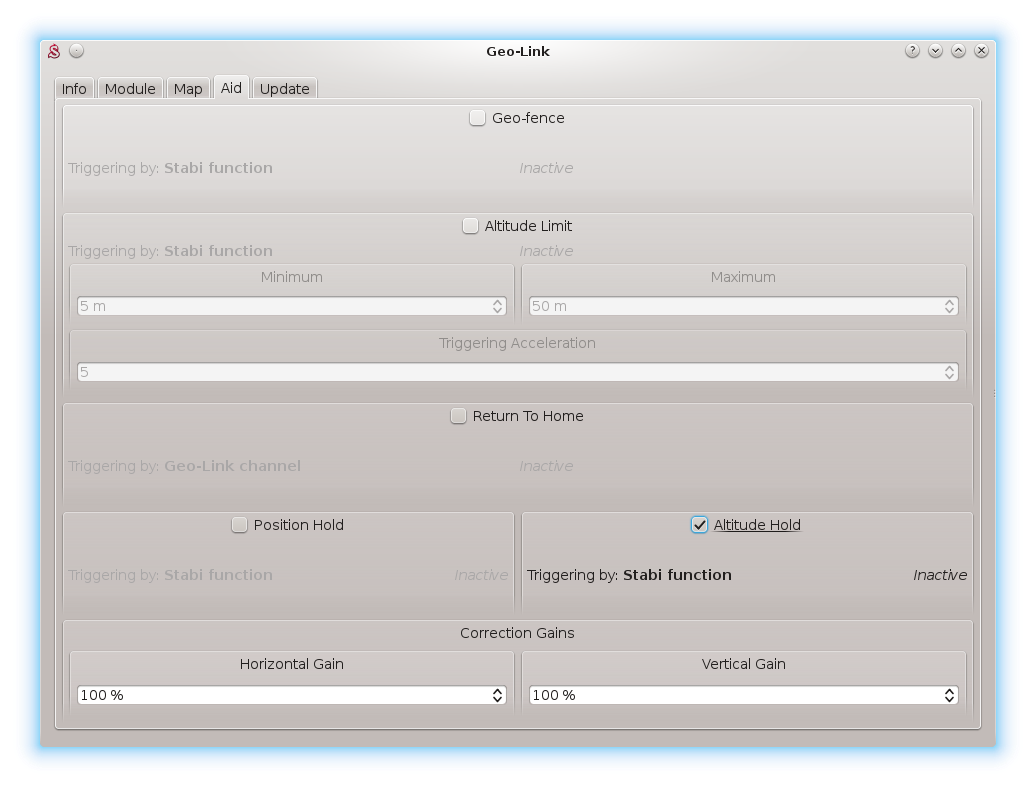Click the Geo-Link application icon in title bar
Image resolution: width=1036 pixels, height=787 pixels.
click(55, 51)
